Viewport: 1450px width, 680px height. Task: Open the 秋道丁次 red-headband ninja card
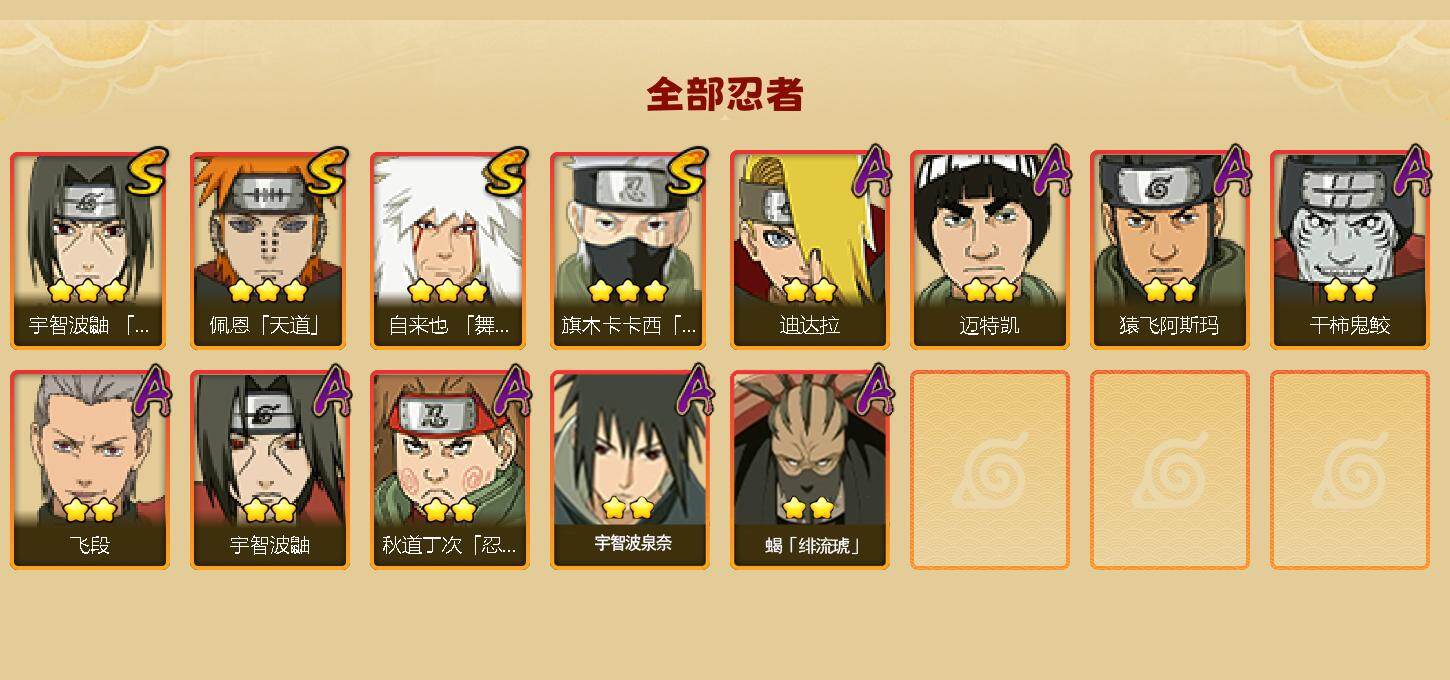point(450,470)
